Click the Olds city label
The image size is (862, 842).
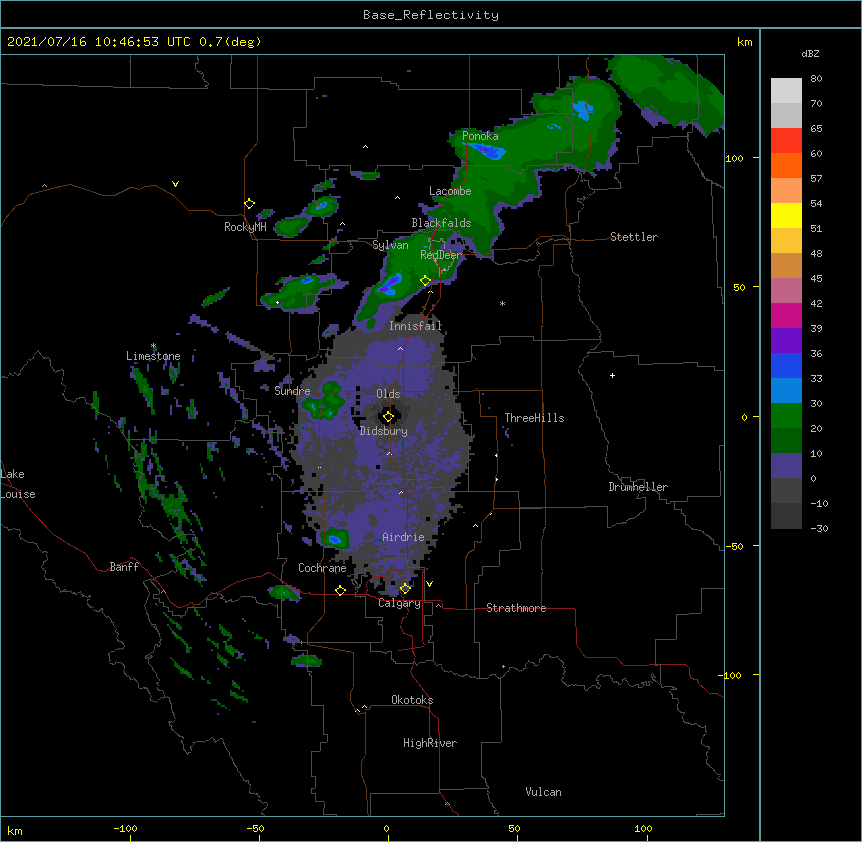pos(388,394)
